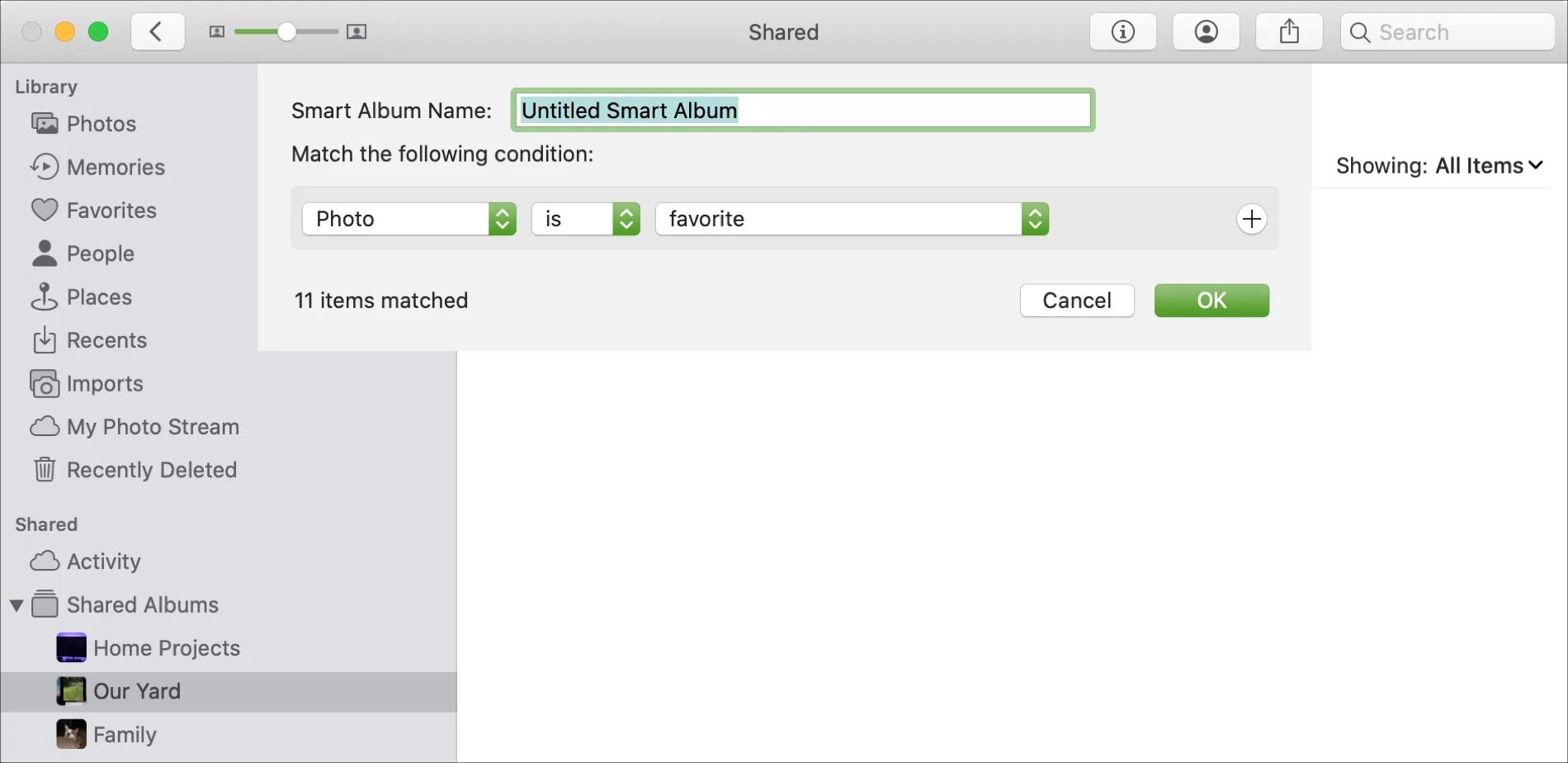Click the Share toolbar icon

[1289, 32]
